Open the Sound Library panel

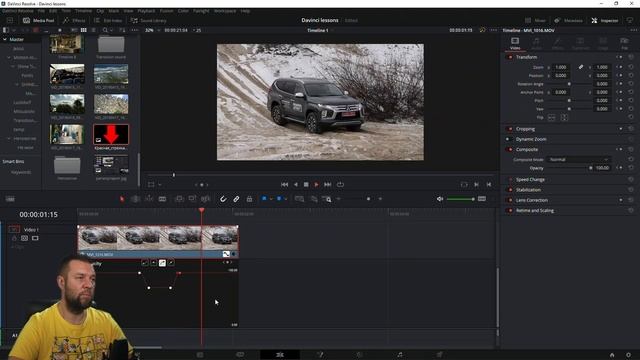149,20
